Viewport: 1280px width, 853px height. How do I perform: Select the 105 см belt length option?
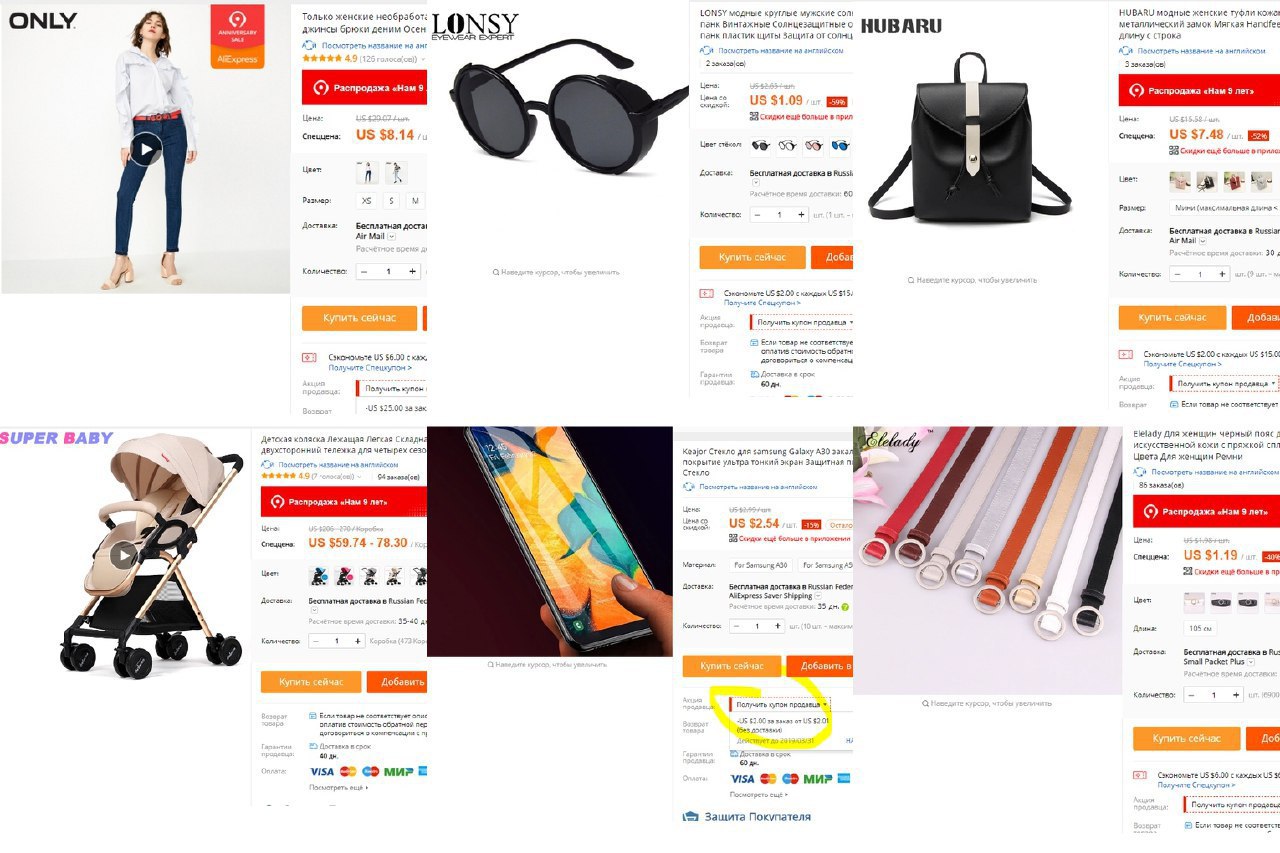point(1198,629)
